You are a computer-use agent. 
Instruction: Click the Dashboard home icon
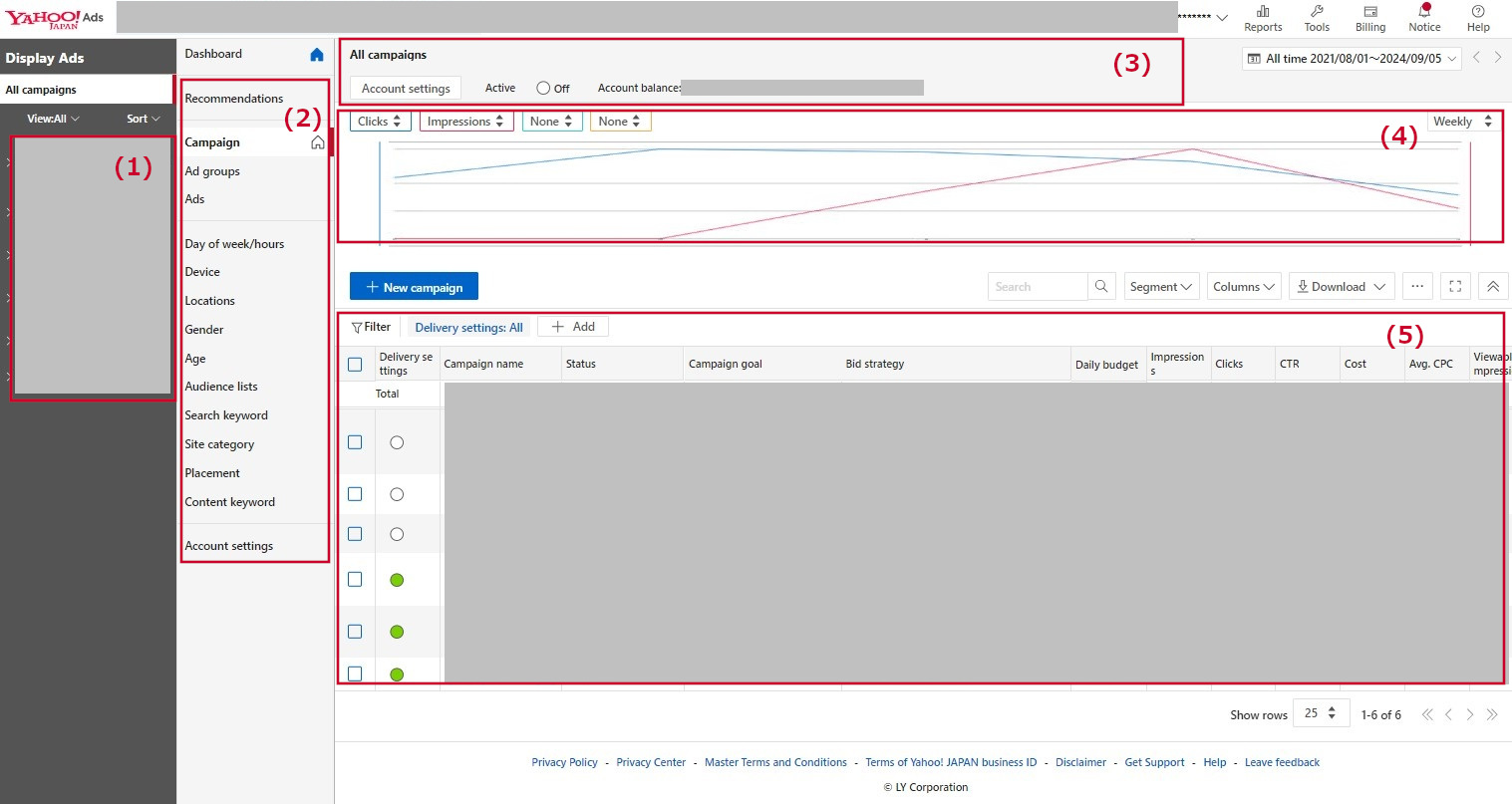317,55
